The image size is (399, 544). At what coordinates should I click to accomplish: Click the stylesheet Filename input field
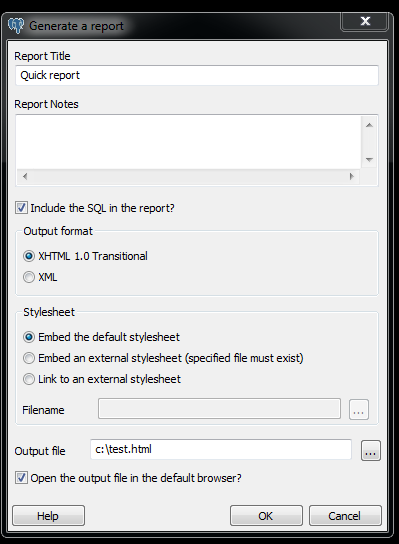(219, 409)
